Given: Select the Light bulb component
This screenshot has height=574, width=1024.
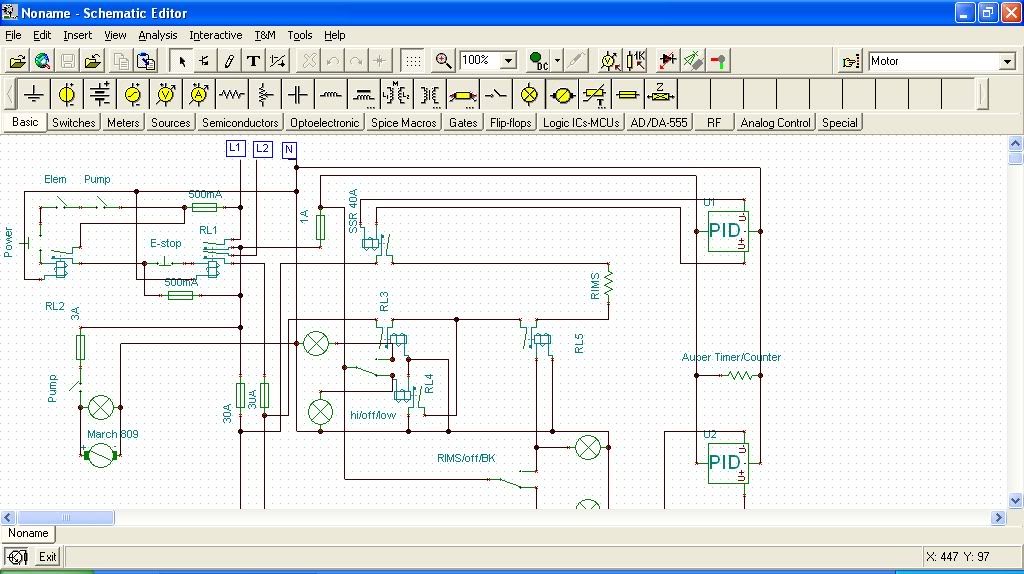Looking at the screenshot, I should click(x=530, y=95).
